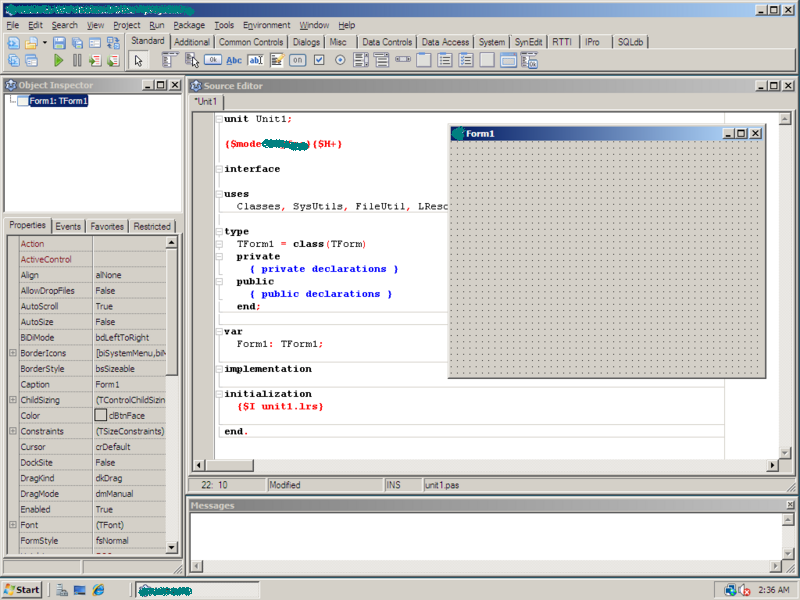Image resolution: width=800 pixels, height=600 pixels.
Task: Select the TCheckBox palette component
Action: (x=319, y=60)
